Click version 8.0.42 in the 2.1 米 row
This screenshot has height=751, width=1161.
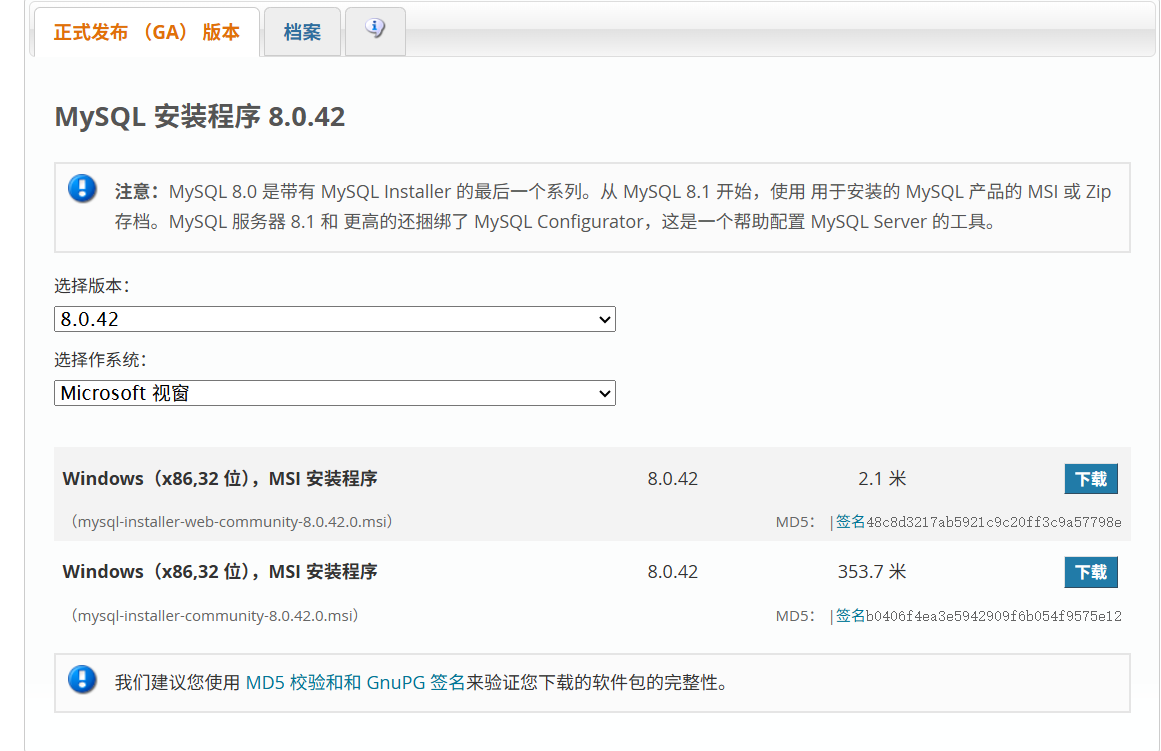(x=672, y=478)
